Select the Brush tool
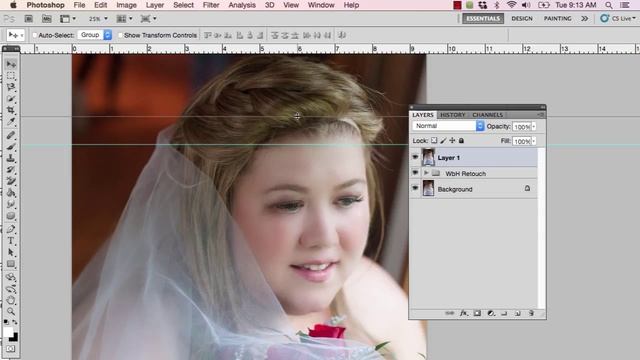This screenshot has width=640, height=360. [x=11, y=147]
